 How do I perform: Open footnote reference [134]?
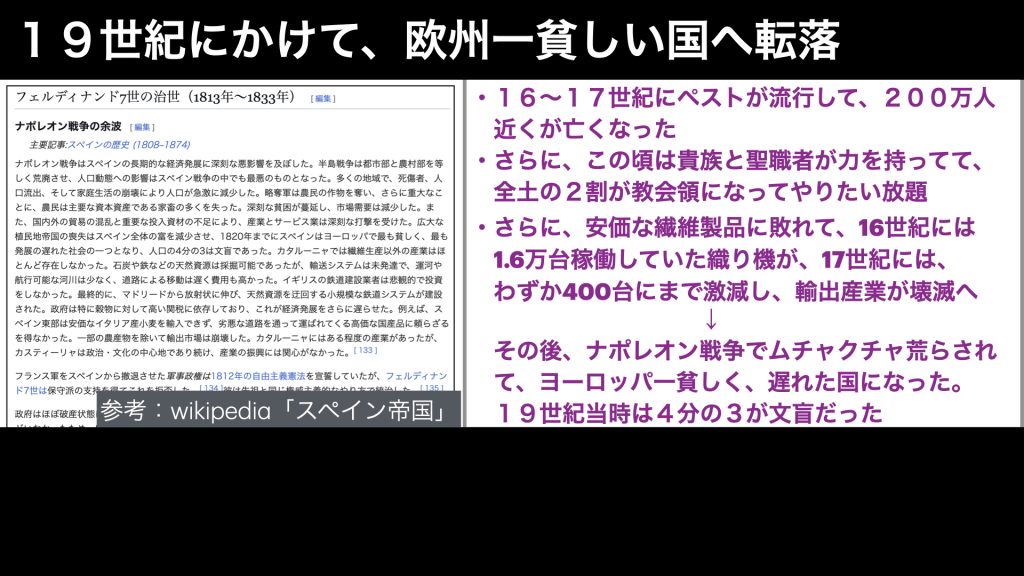point(210,387)
